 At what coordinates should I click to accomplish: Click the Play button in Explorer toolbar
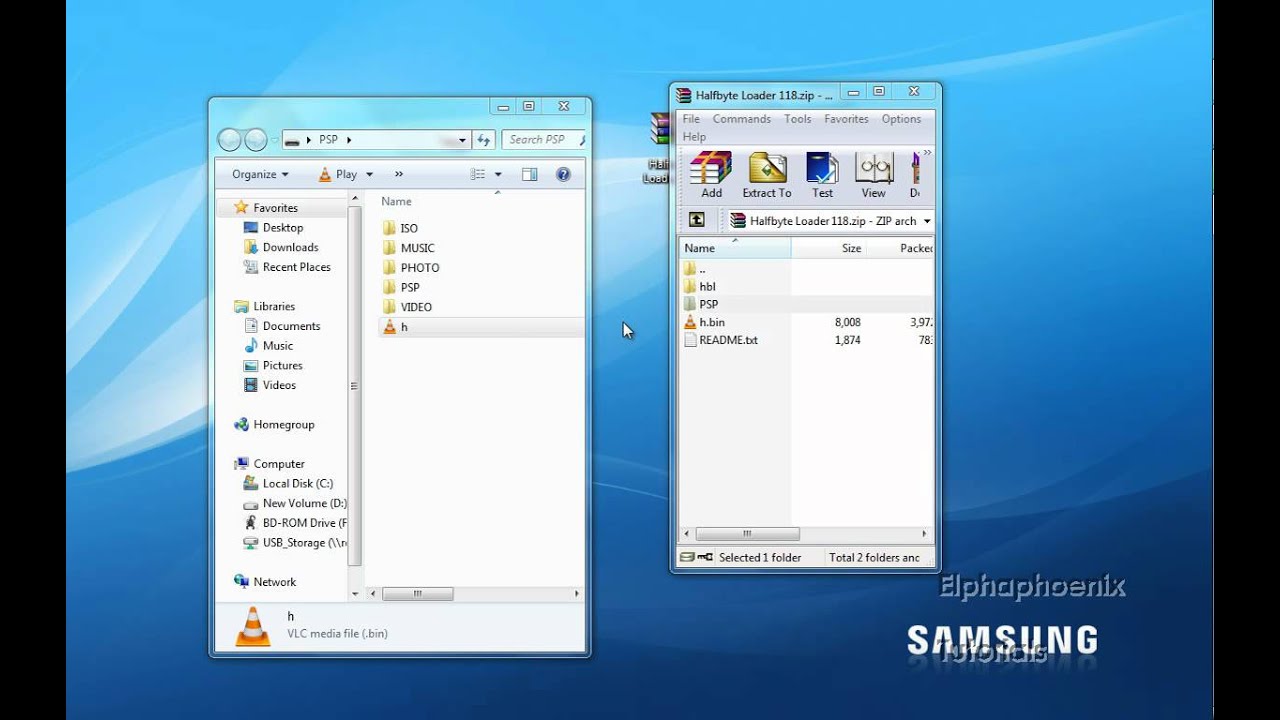(x=338, y=174)
